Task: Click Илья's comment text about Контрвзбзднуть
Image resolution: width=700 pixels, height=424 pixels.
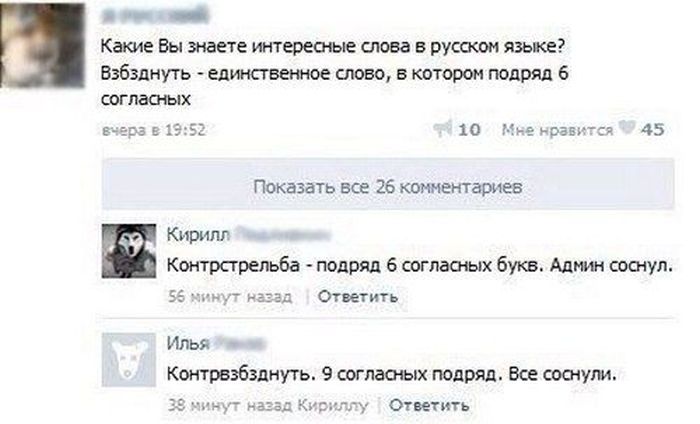Action: [x=395, y=375]
